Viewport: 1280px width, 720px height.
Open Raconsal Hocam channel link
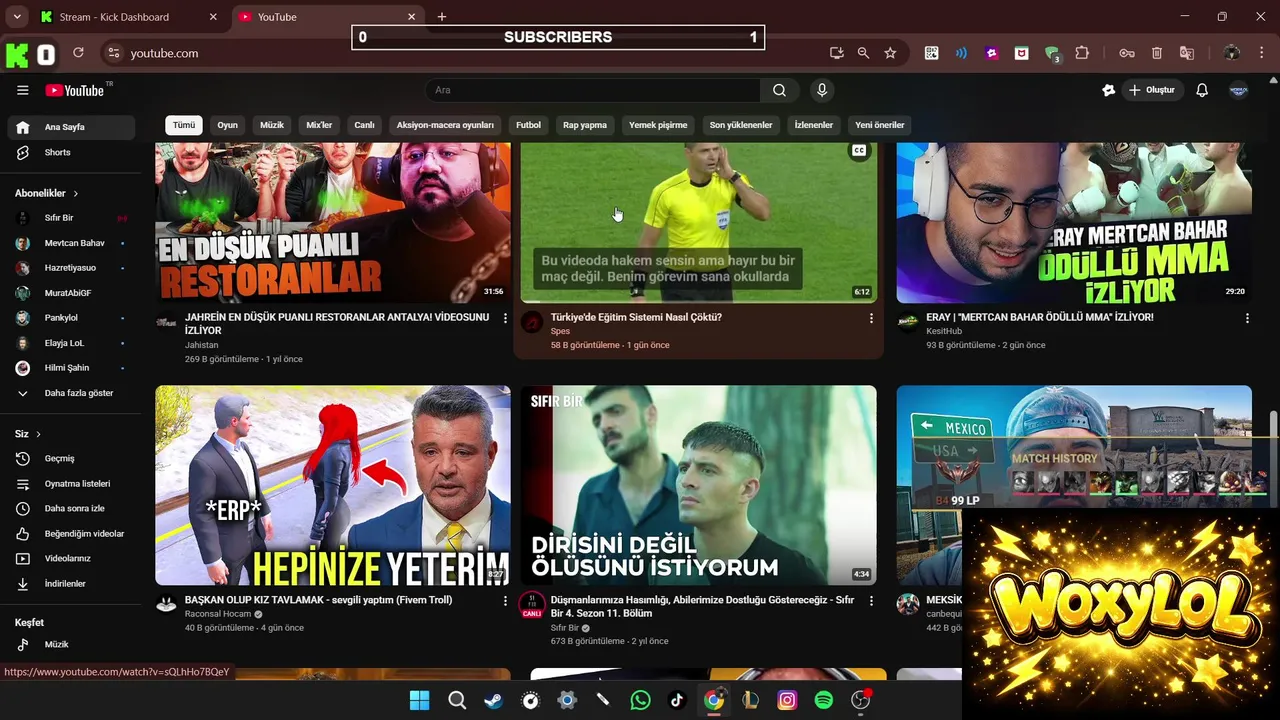[218, 614]
